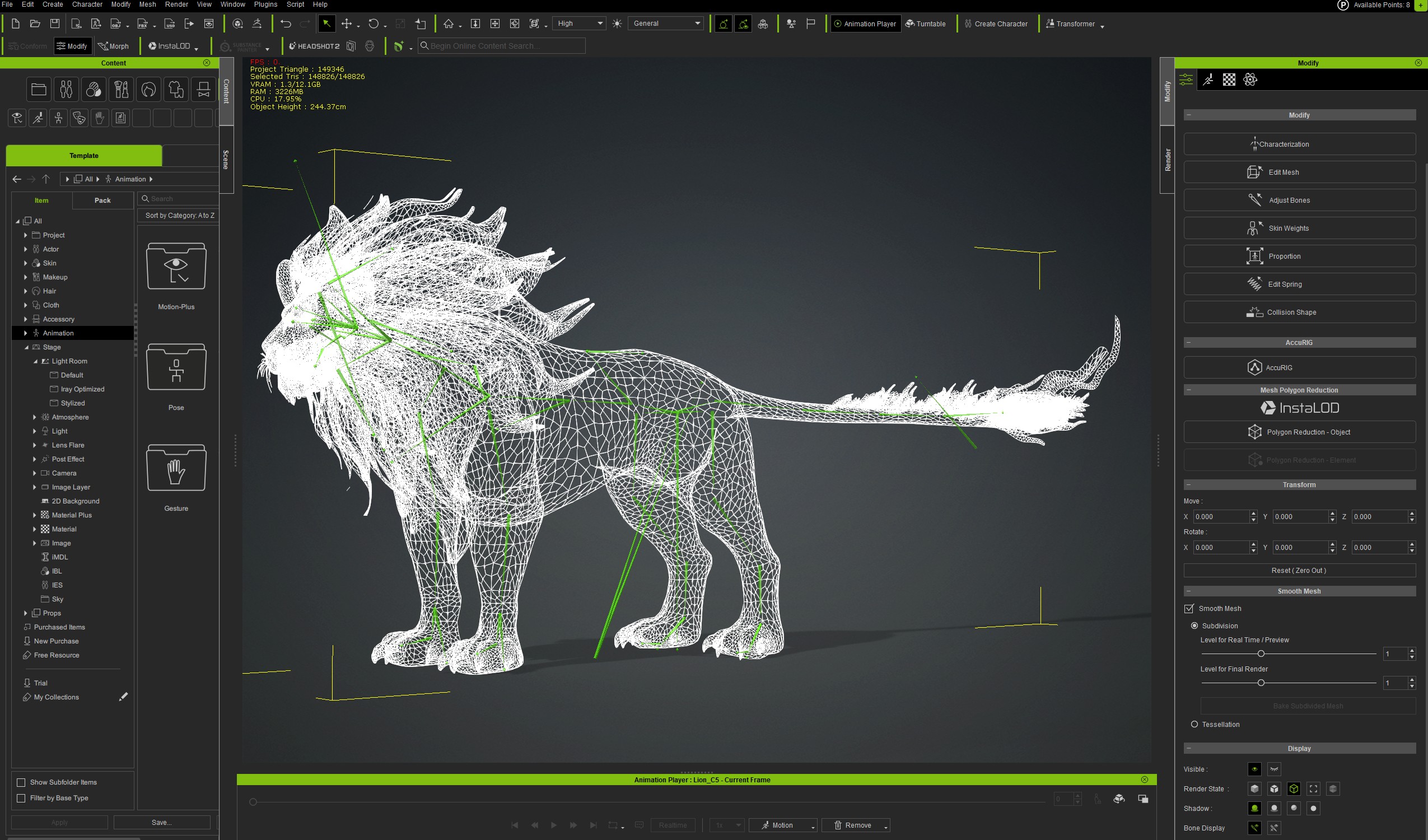The image size is (1428, 840).
Task: Click the Undo arrow icon in toolbar
Action: pos(286,24)
